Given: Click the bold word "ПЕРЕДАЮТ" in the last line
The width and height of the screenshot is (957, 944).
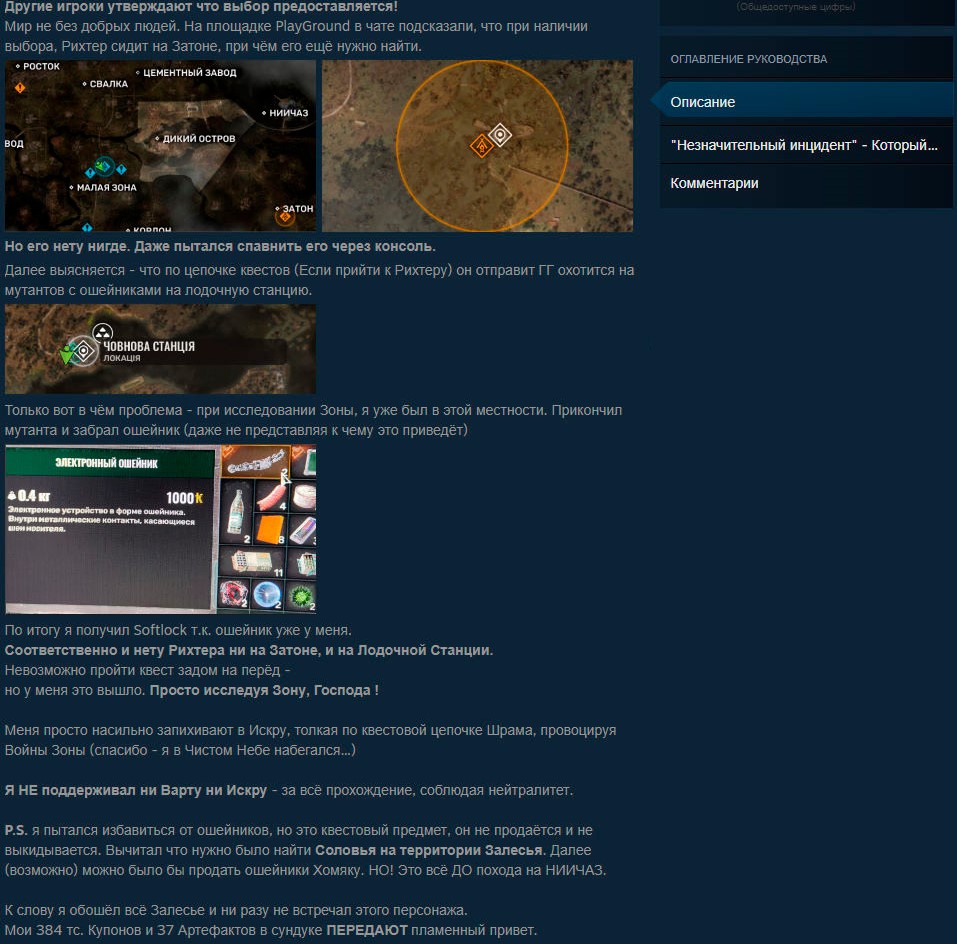Looking at the screenshot, I should (x=367, y=931).
